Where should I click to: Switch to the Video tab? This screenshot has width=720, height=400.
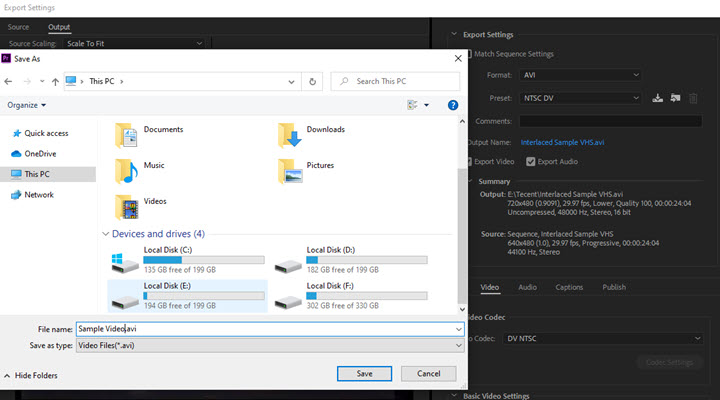[489, 287]
